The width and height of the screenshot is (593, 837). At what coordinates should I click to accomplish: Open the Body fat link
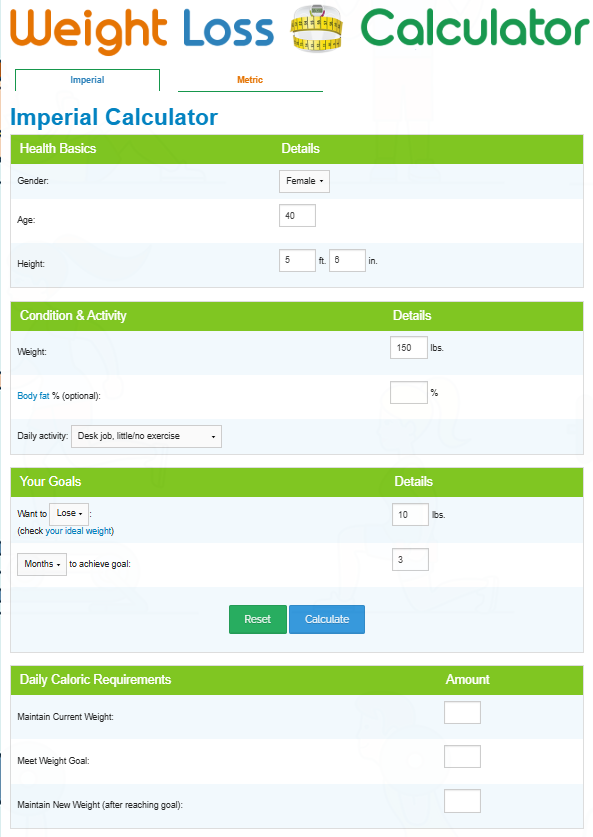click(x=33, y=396)
